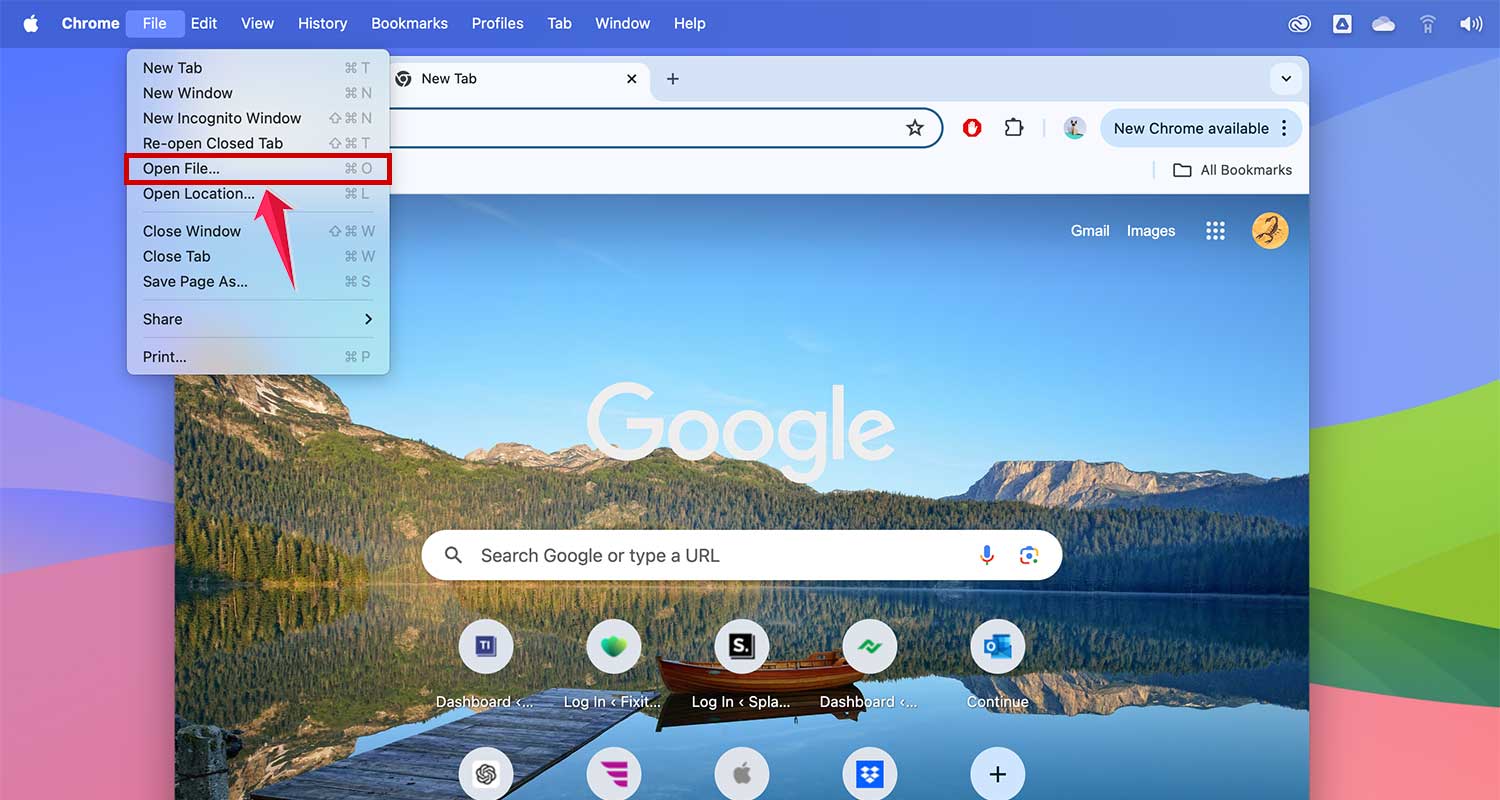
Task: Open the ChatGPT shortcut on the page
Action: (x=486, y=773)
